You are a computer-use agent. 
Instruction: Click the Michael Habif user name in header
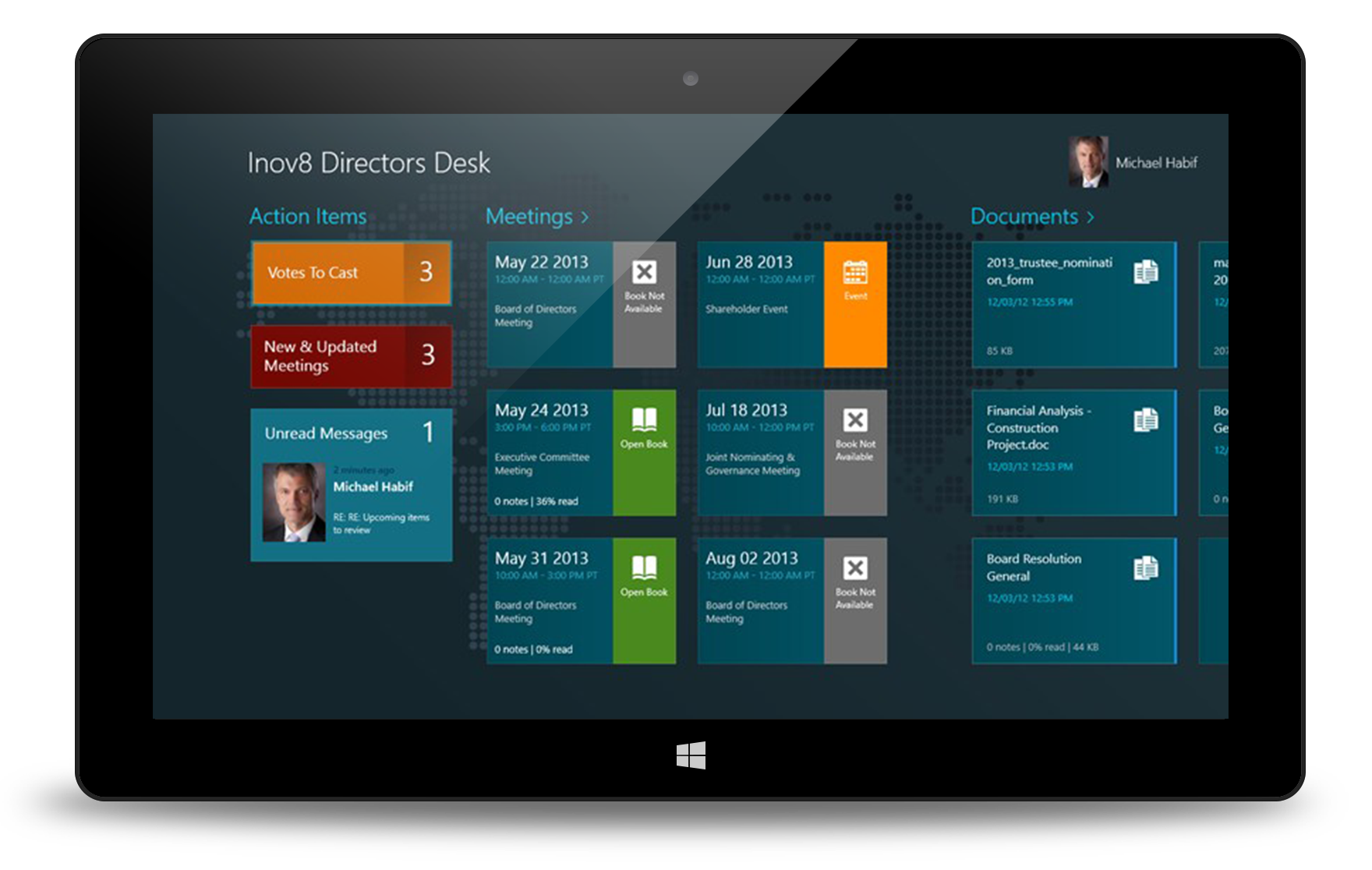pyautogui.click(x=1156, y=163)
